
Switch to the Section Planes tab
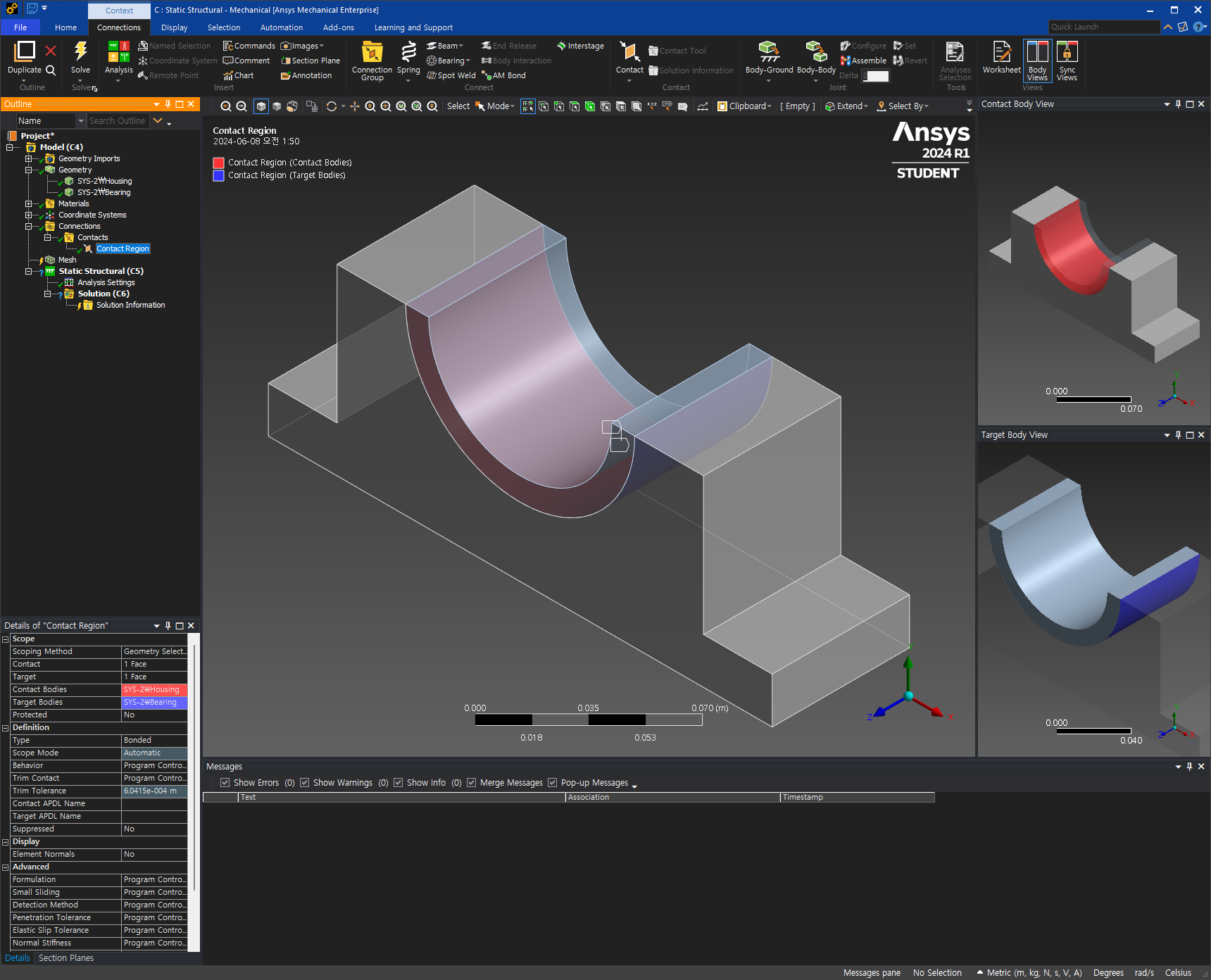[66, 958]
